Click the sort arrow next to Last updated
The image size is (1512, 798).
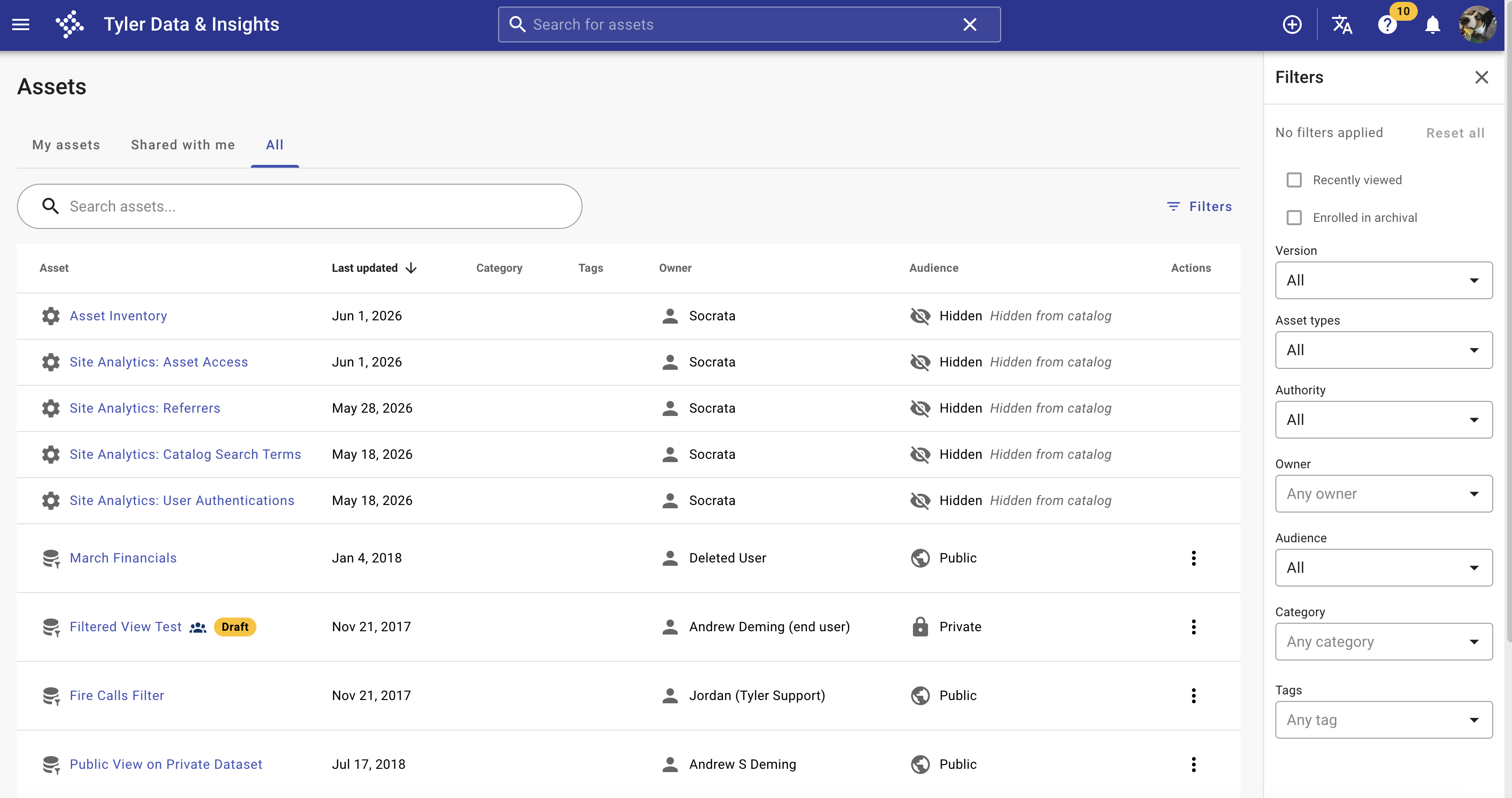[x=411, y=268]
